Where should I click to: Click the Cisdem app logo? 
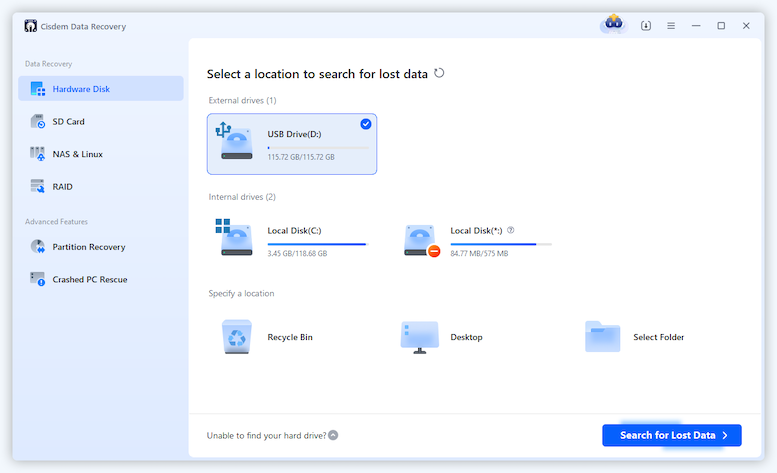pyautogui.click(x=30, y=26)
